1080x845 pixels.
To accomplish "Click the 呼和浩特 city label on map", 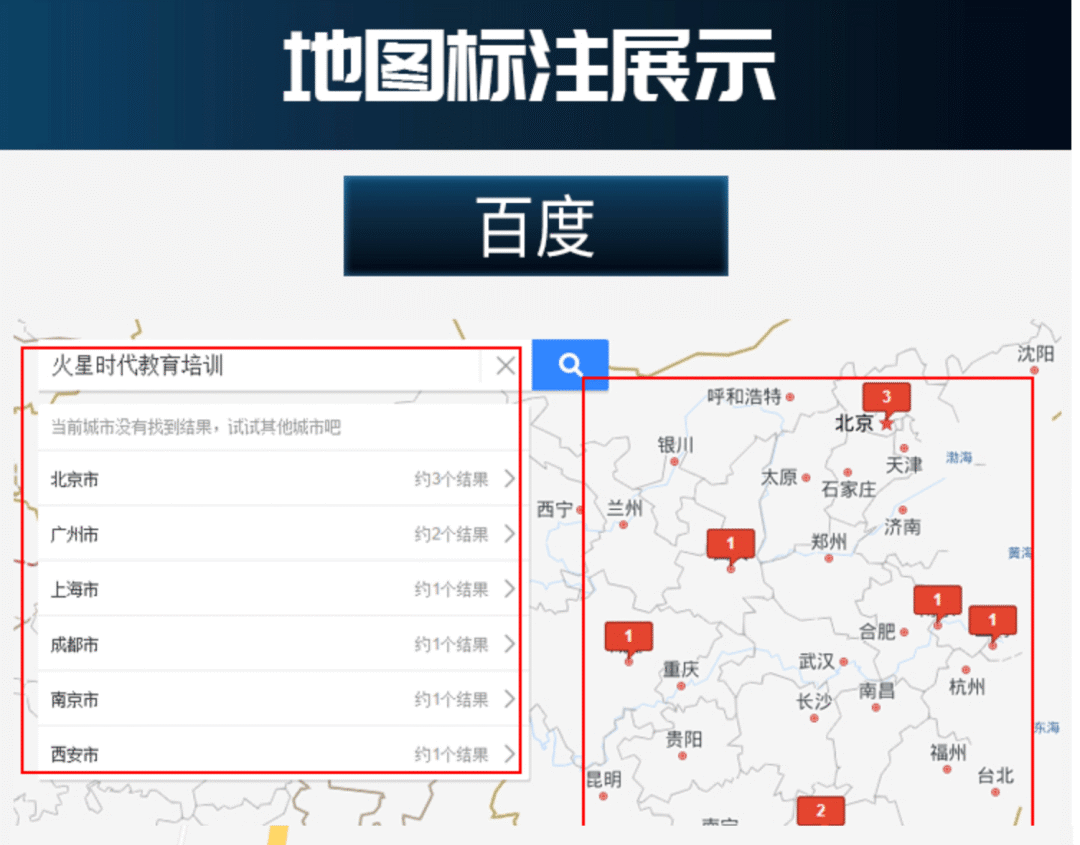I will pos(744,397).
